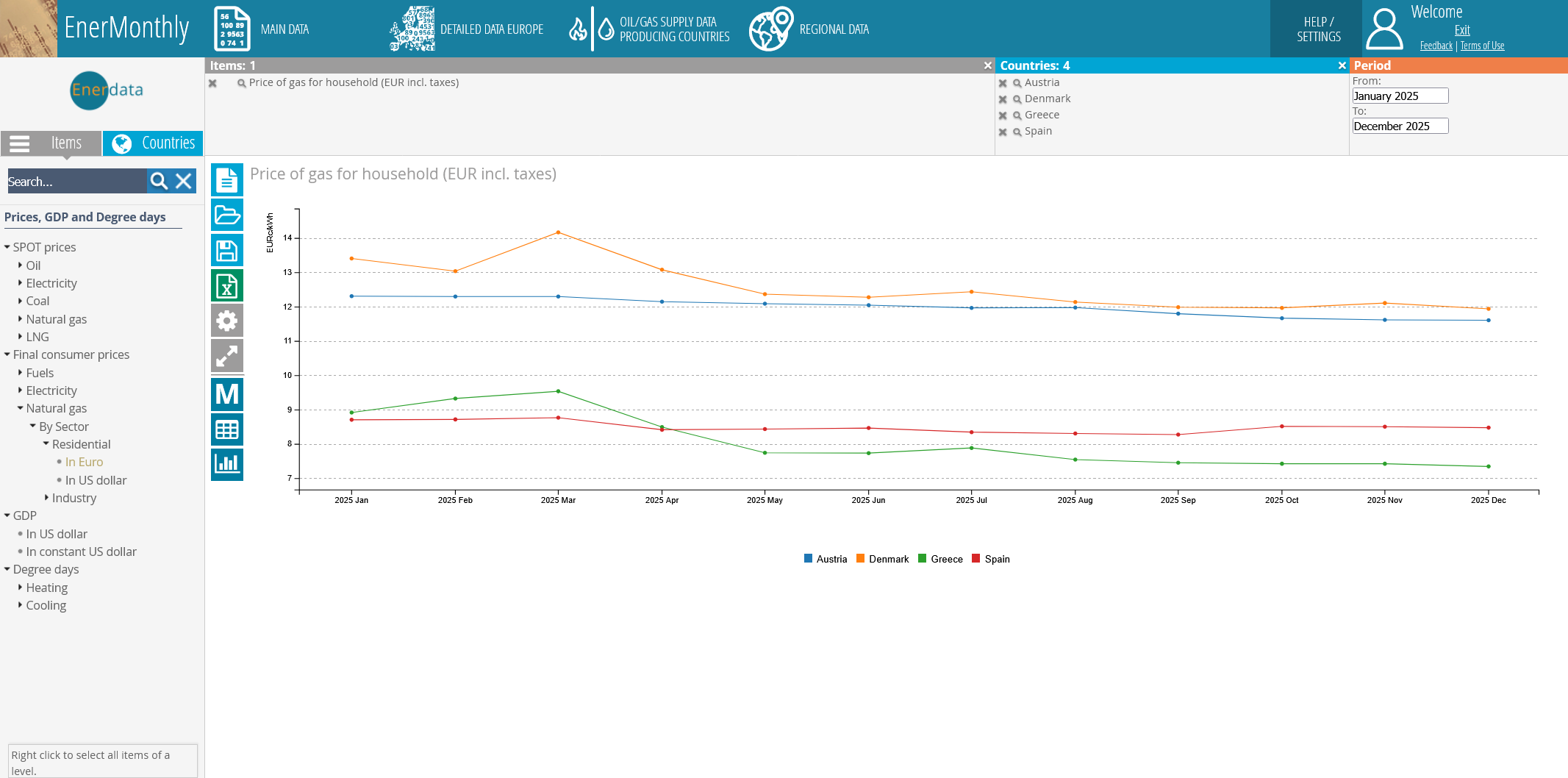The height and width of the screenshot is (778, 1568).
Task: Click the Terms of Use link
Action: (1481, 46)
